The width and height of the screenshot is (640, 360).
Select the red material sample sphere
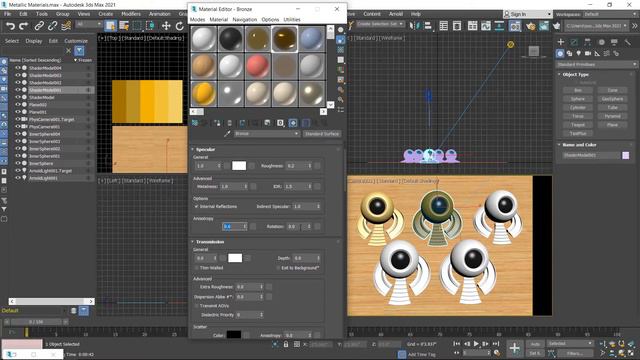point(258,66)
